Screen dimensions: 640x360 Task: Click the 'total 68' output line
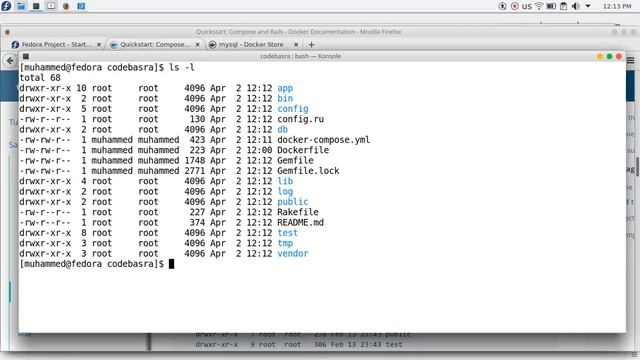point(40,78)
